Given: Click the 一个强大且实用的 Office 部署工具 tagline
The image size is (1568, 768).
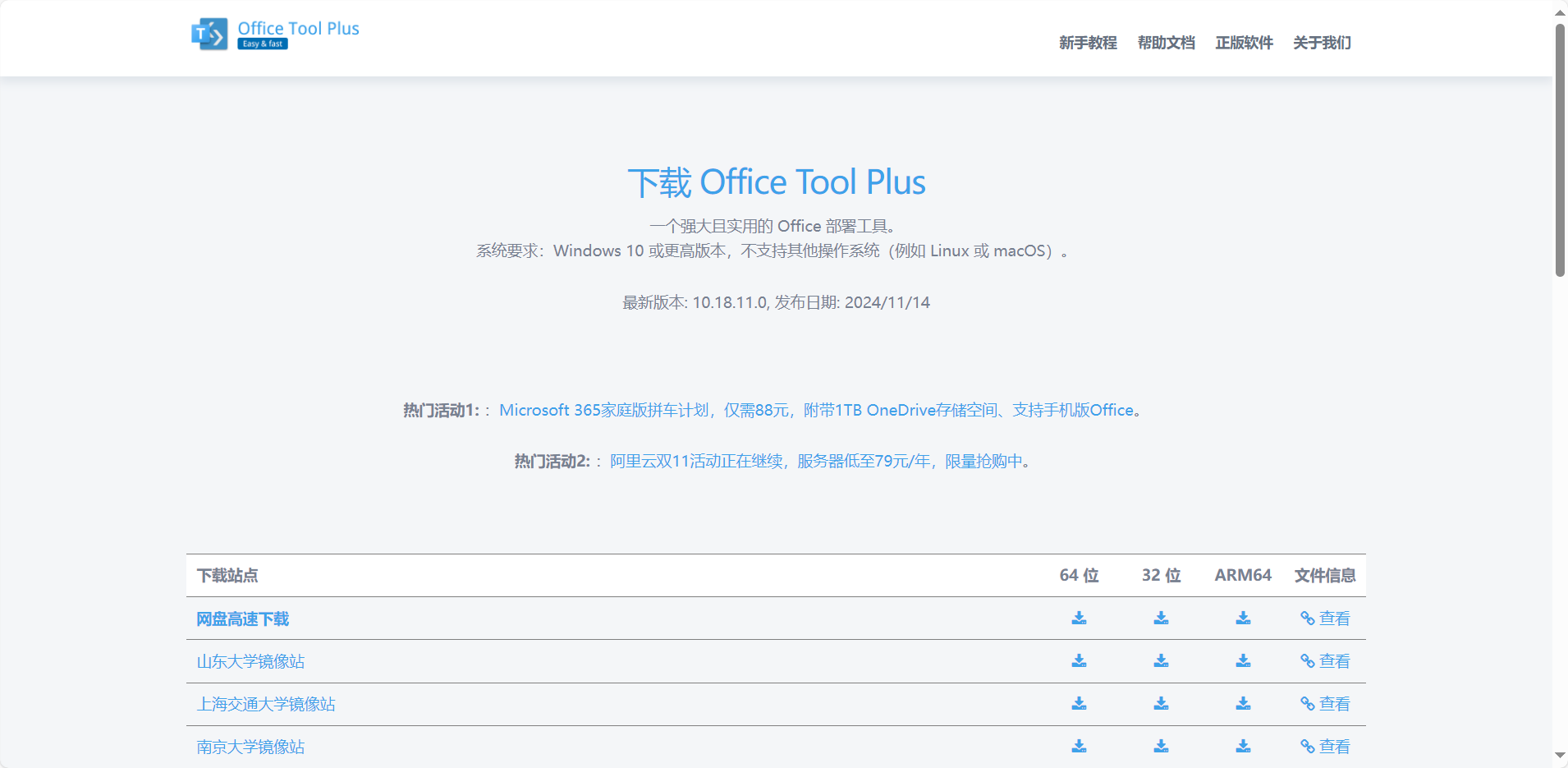Looking at the screenshot, I should [x=773, y=226].
